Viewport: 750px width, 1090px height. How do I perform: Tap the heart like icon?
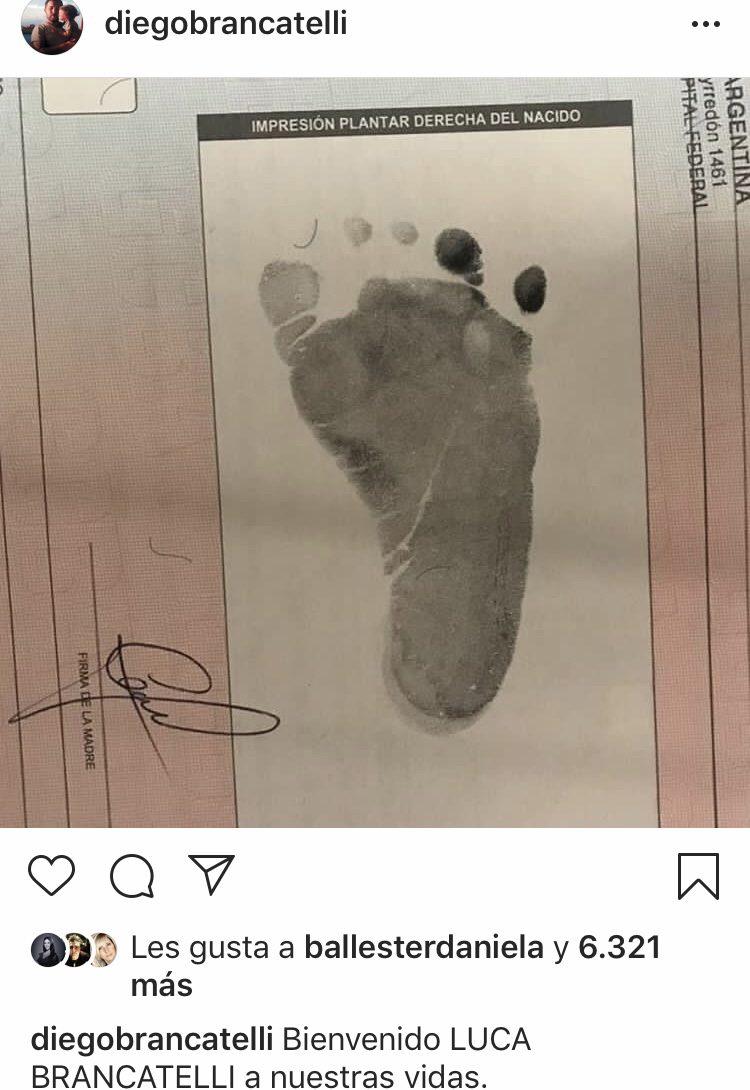tap(51, 875)
